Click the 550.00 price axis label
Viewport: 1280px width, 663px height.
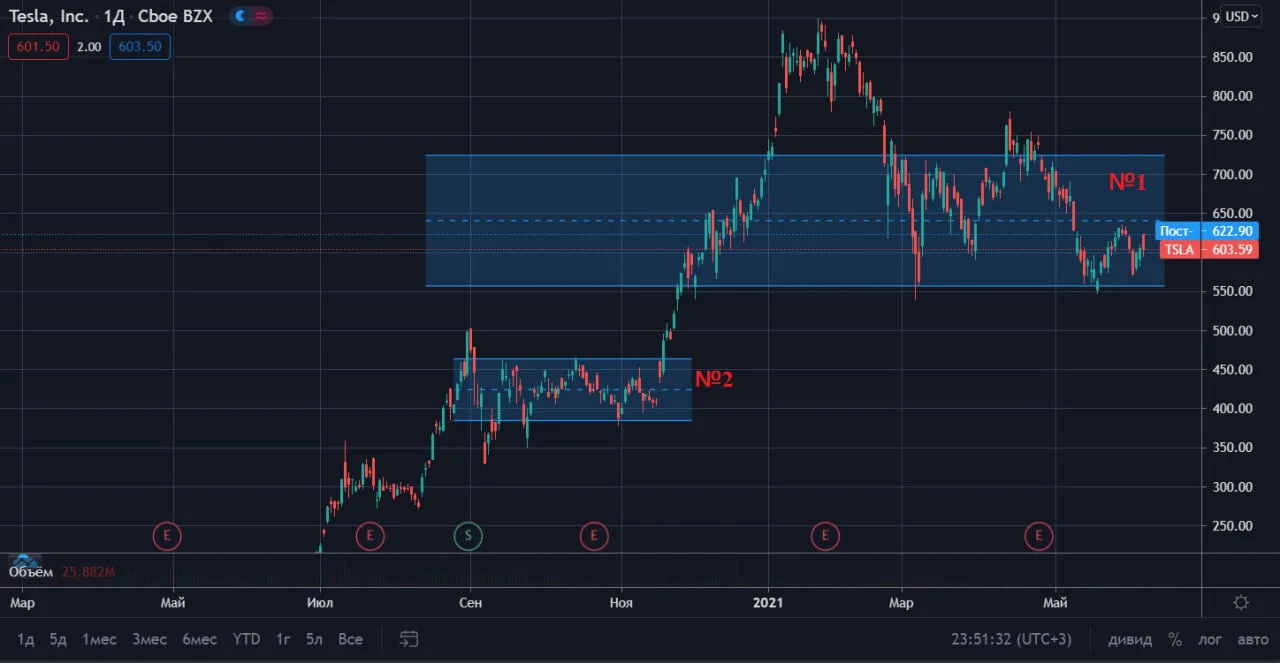pyautogui.click(x=1231, y=291)
